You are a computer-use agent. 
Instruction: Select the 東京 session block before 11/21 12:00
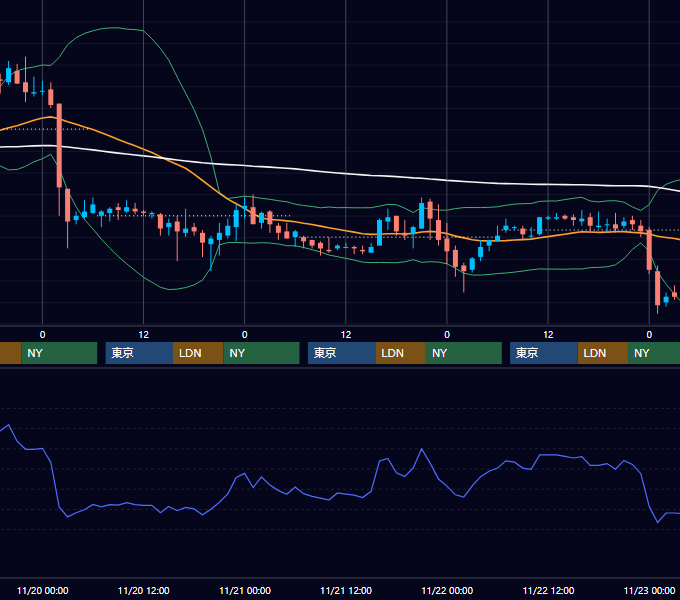point(342,353)
